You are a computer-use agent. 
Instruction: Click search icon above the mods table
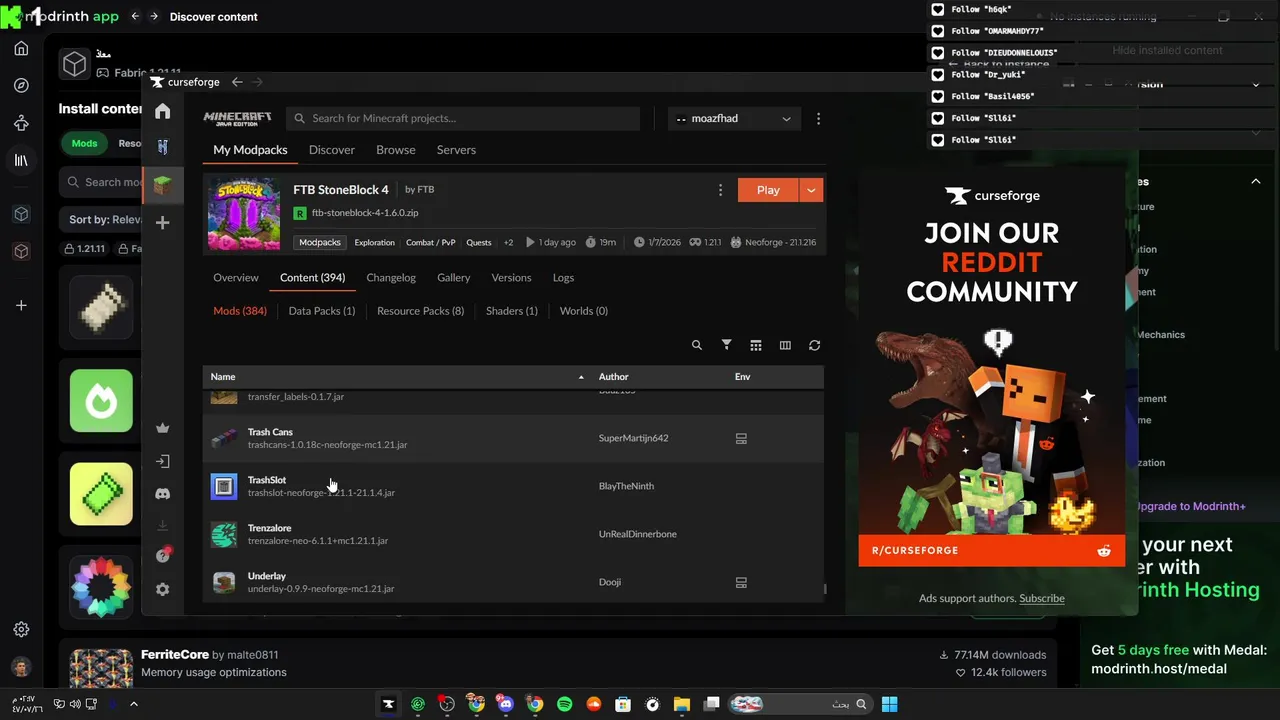point(697,345)
